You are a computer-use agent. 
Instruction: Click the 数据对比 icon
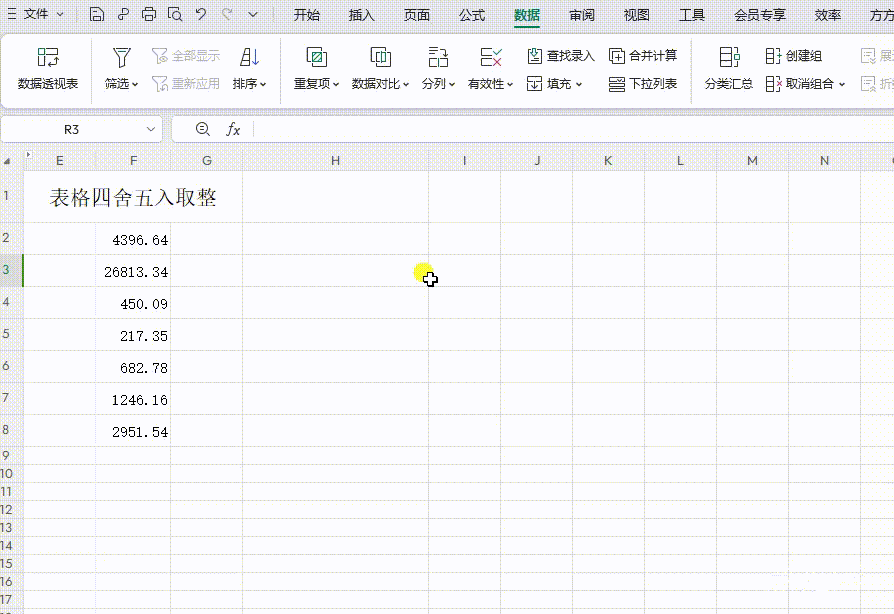[380, 57]
